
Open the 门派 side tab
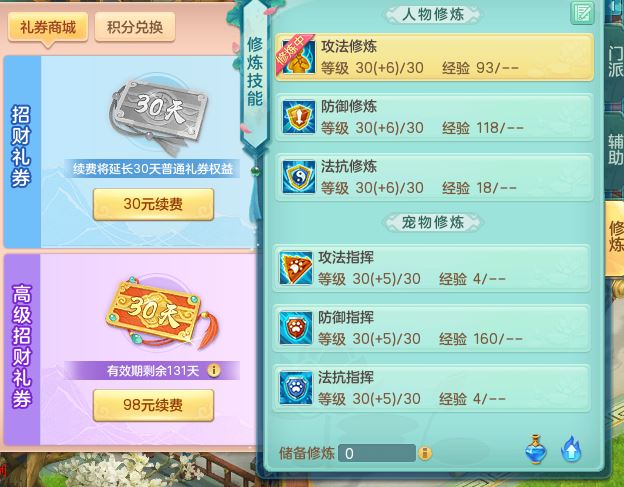click(615, 62)
